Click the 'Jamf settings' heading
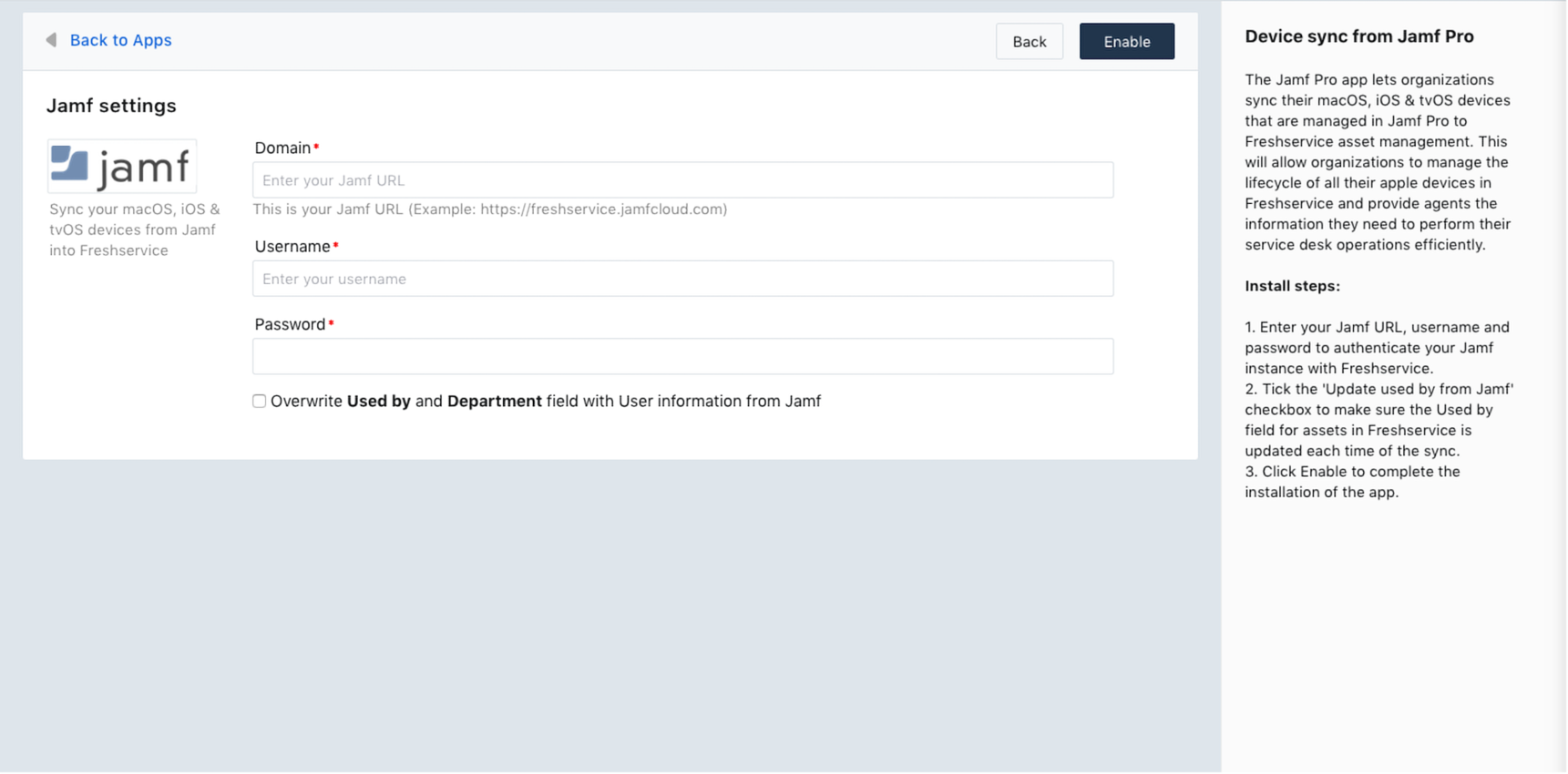Screen dimensions: 1568x774 point(111,106)
